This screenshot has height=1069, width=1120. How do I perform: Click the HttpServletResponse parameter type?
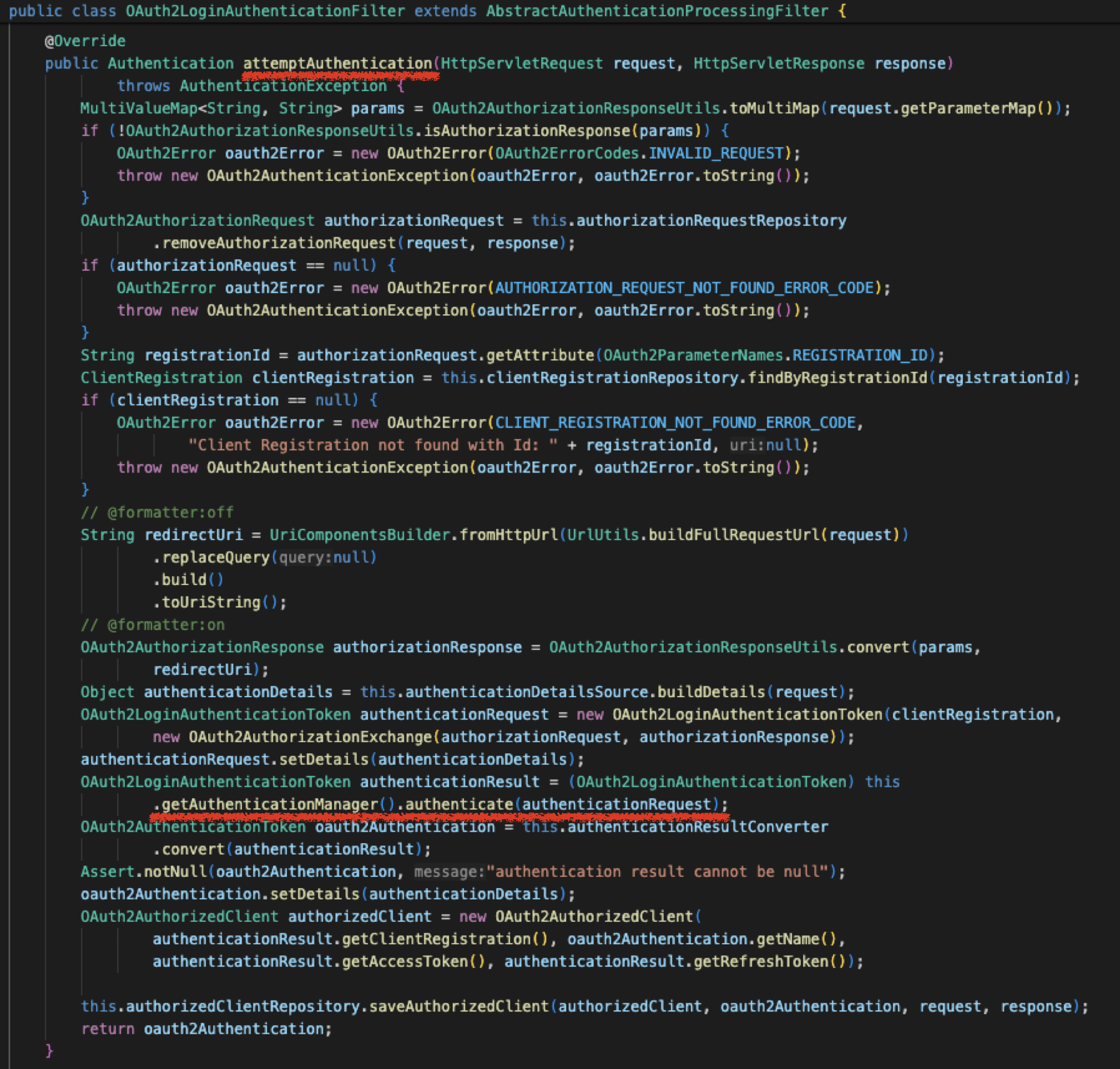click(x=779, y=63)
